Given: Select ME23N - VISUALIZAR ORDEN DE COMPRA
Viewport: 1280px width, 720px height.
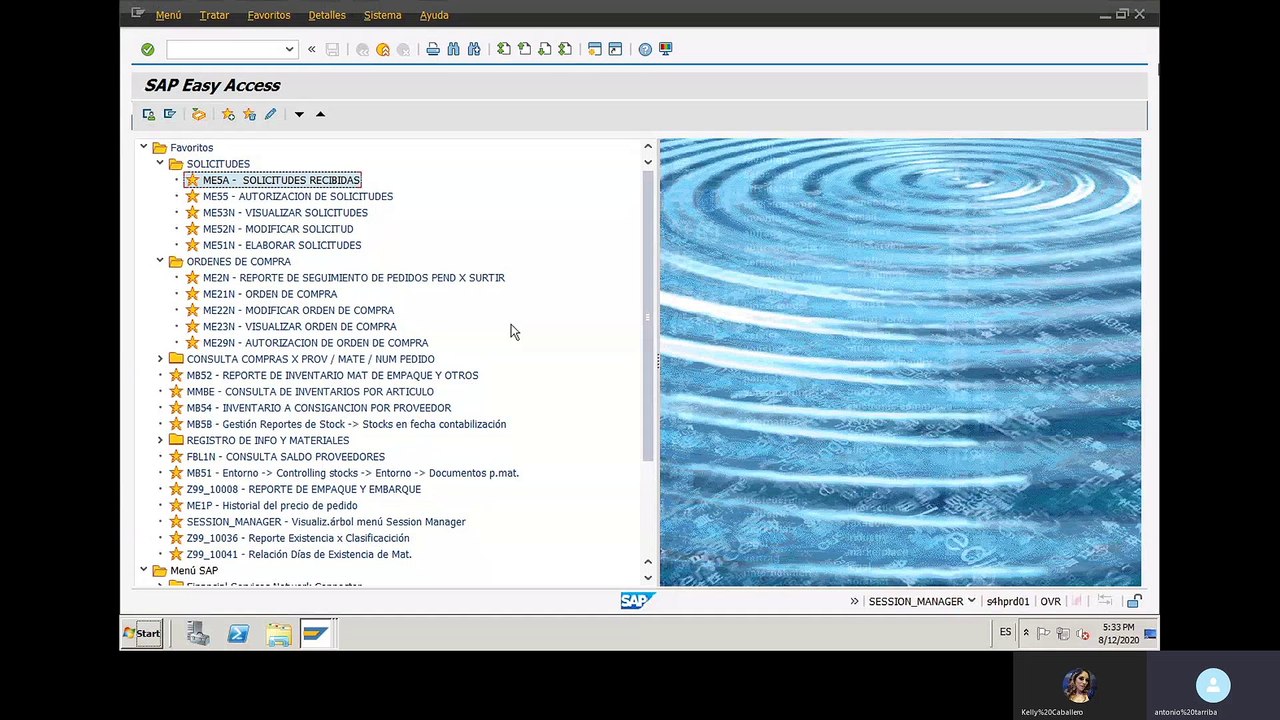Looking at the screenshot, I should 299,326.
